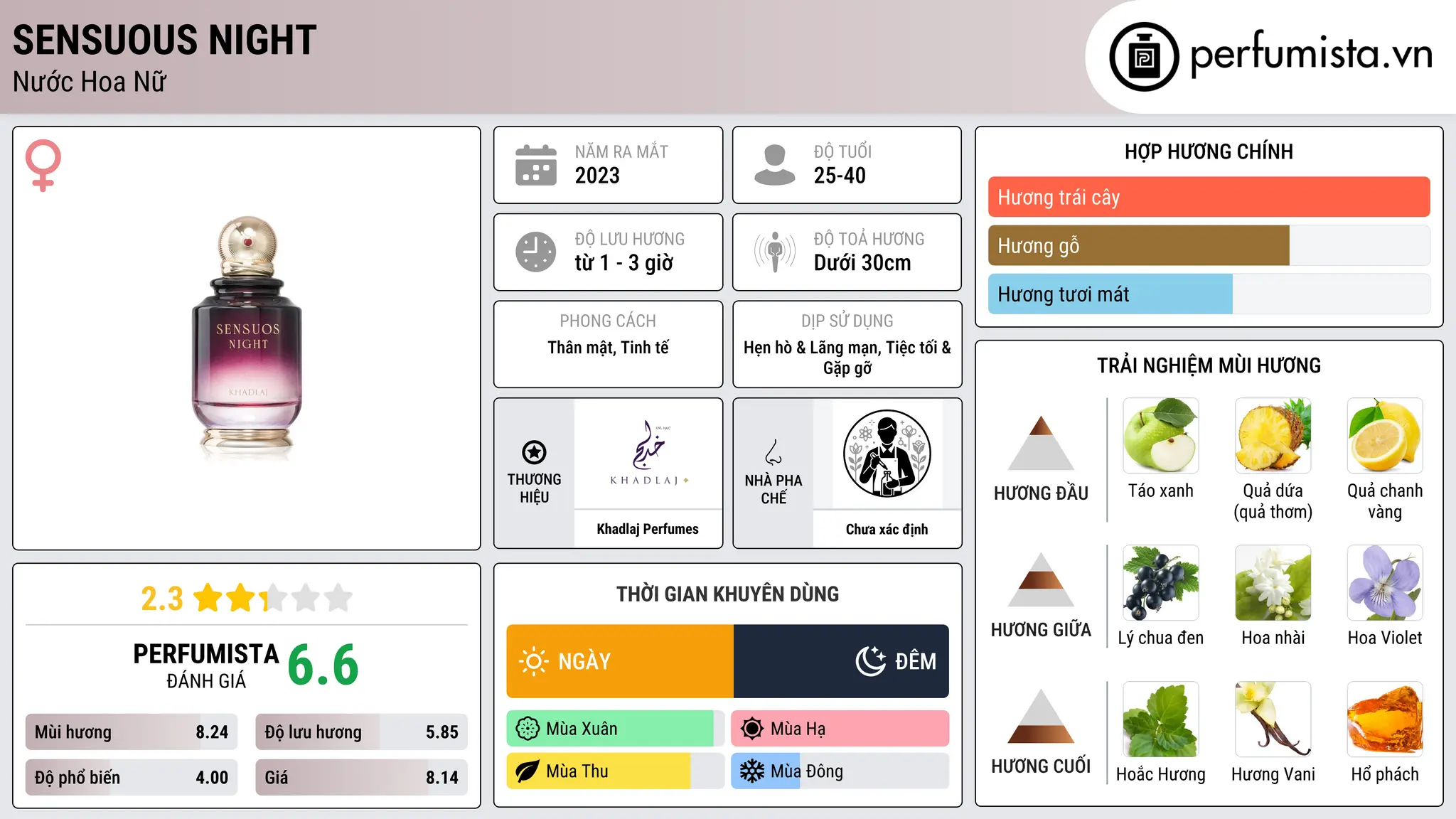This screenshot has width=1456, height=819.
Task: Click the longevity value từ 1 - 3 giờ
Action: click(624, 263)
